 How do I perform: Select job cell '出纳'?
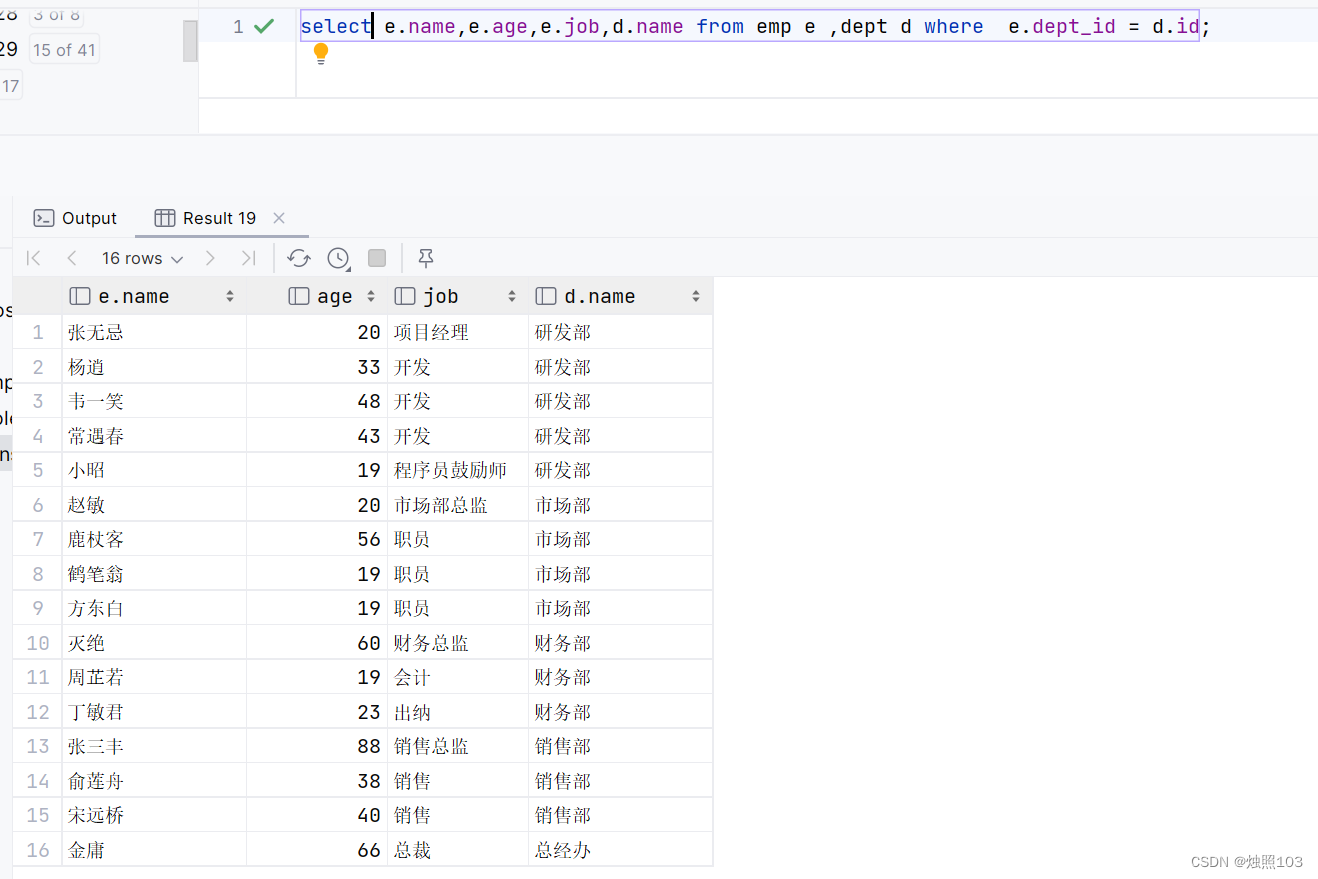tap(458, 712)
